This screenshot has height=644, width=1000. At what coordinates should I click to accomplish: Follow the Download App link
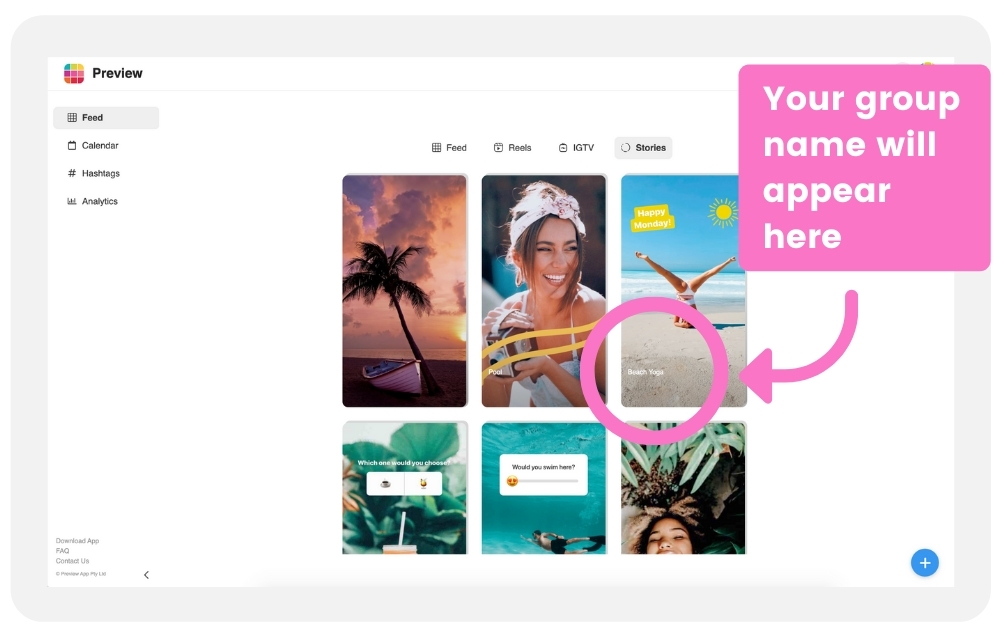point(77,541)
